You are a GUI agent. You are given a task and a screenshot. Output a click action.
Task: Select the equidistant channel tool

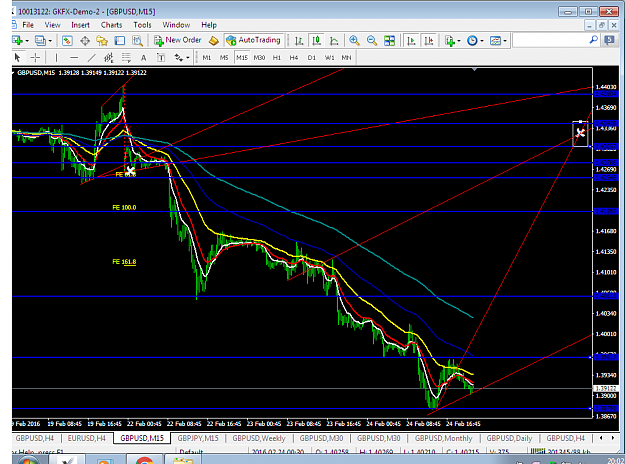click(x=109, y=58)
